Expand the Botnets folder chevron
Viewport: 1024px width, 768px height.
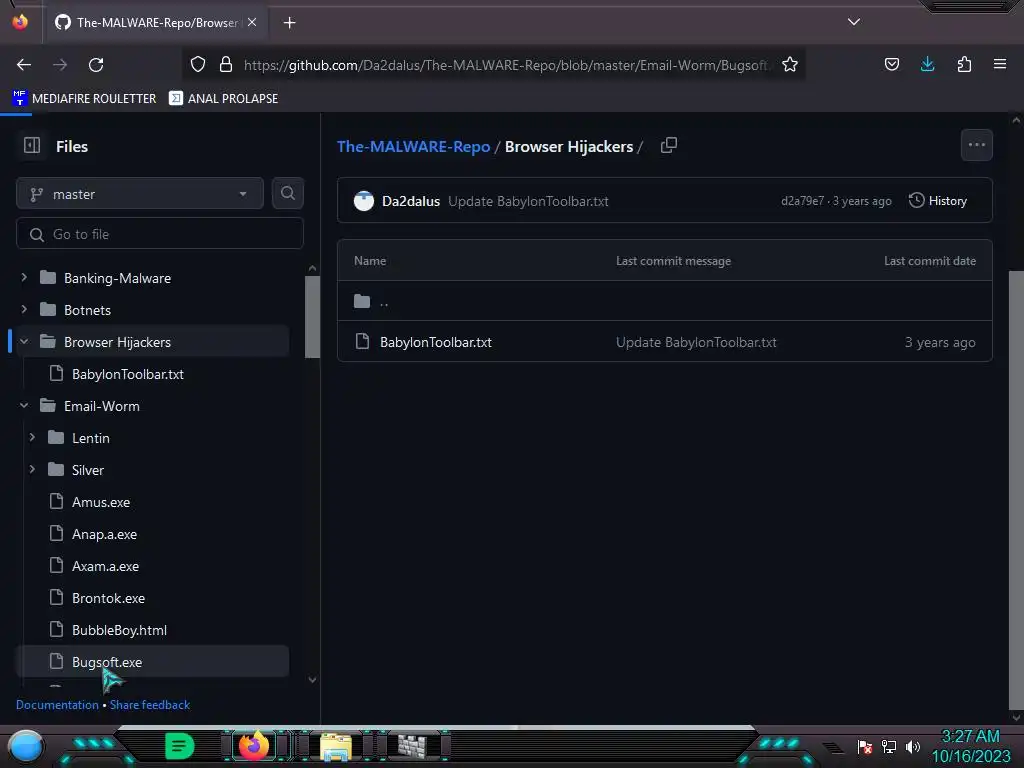tap(24, 310)
